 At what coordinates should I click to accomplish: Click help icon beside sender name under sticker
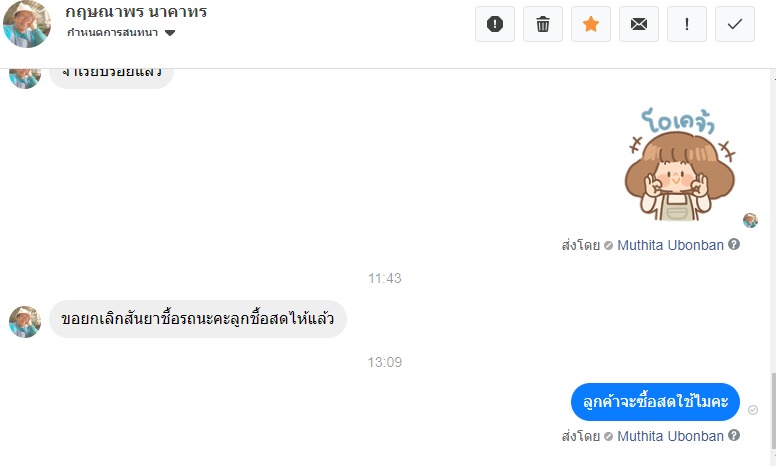[x=734, y=244]
